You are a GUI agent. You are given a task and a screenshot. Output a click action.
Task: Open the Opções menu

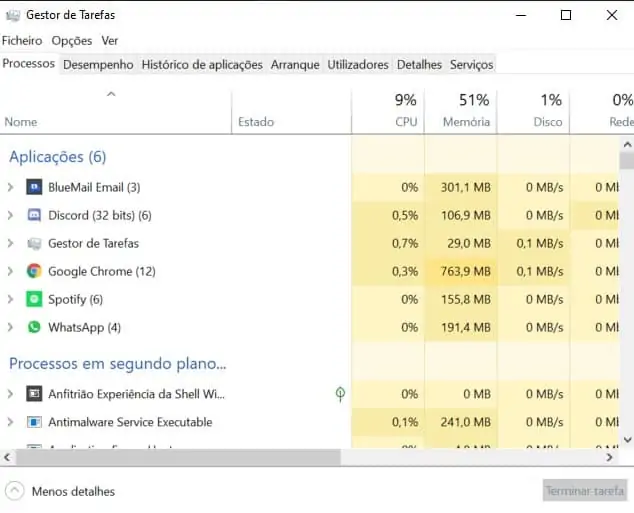[x=72, y=41]
